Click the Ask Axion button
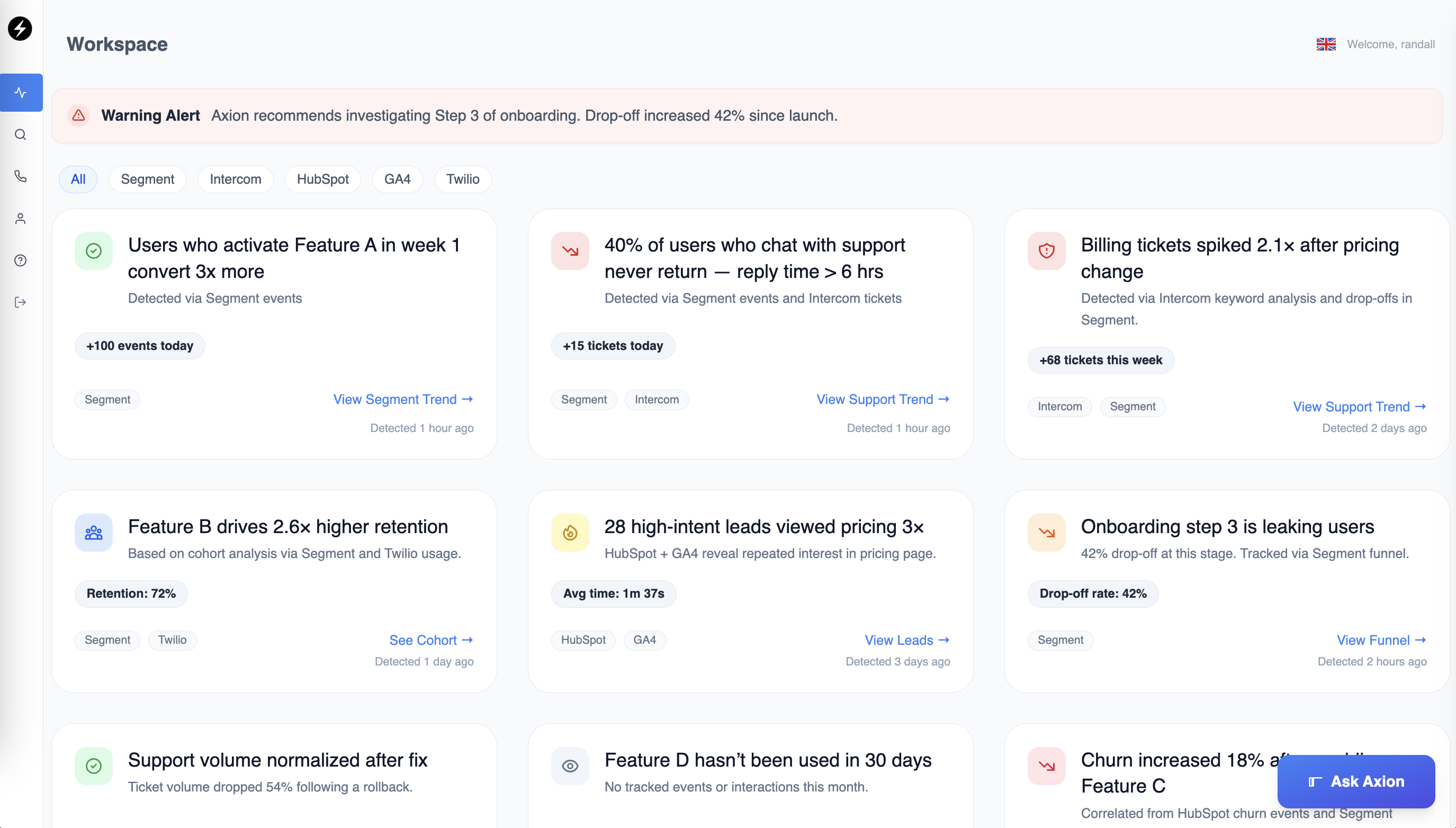Screen dimensions: 1456x828 (x=1356, y=781)
